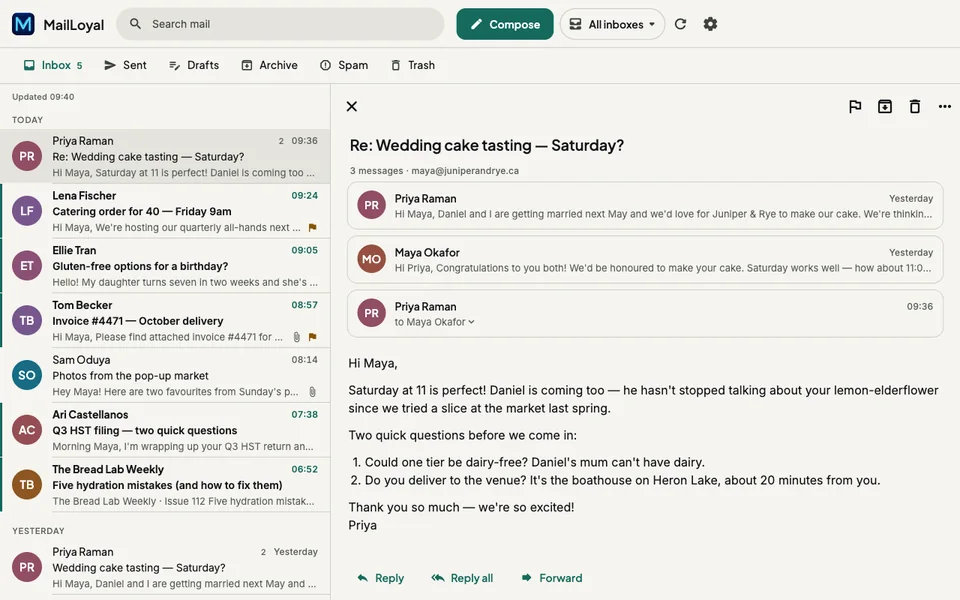This screenshot has width=960, height=600.
Task: Open the Drafts tab
Action: [194, 65]
